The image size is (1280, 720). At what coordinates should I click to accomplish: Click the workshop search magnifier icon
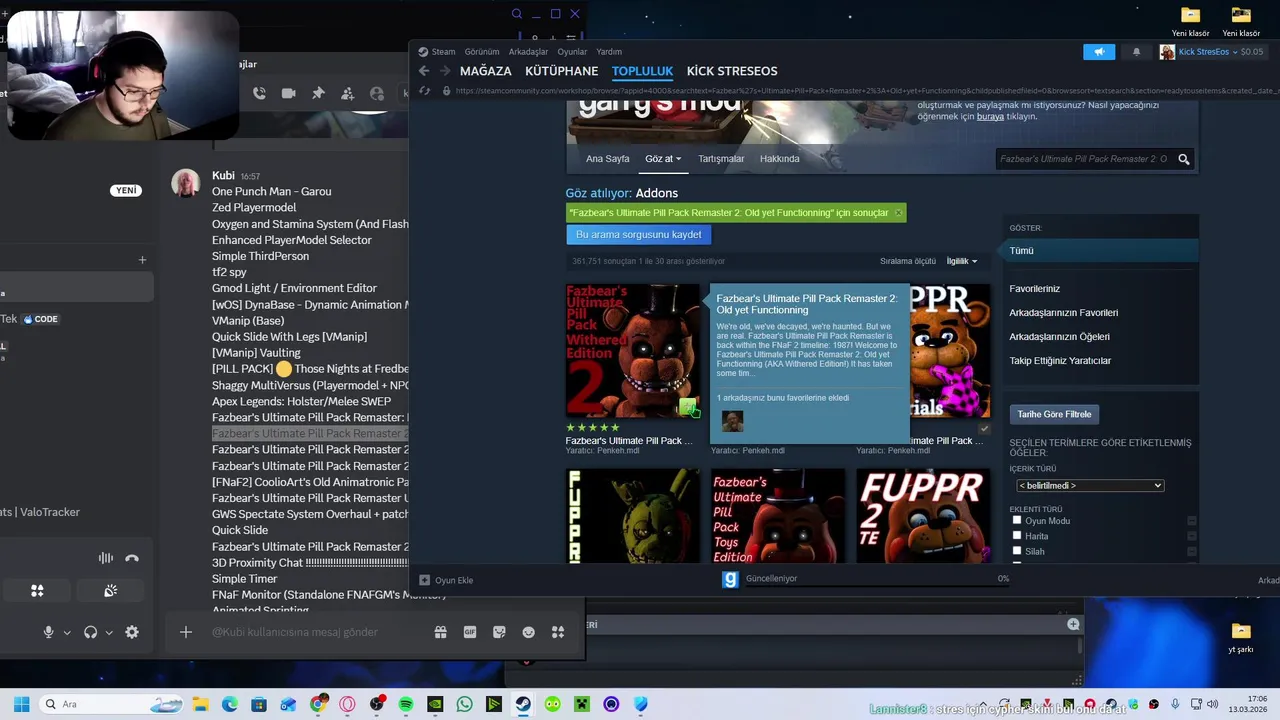1184,159
